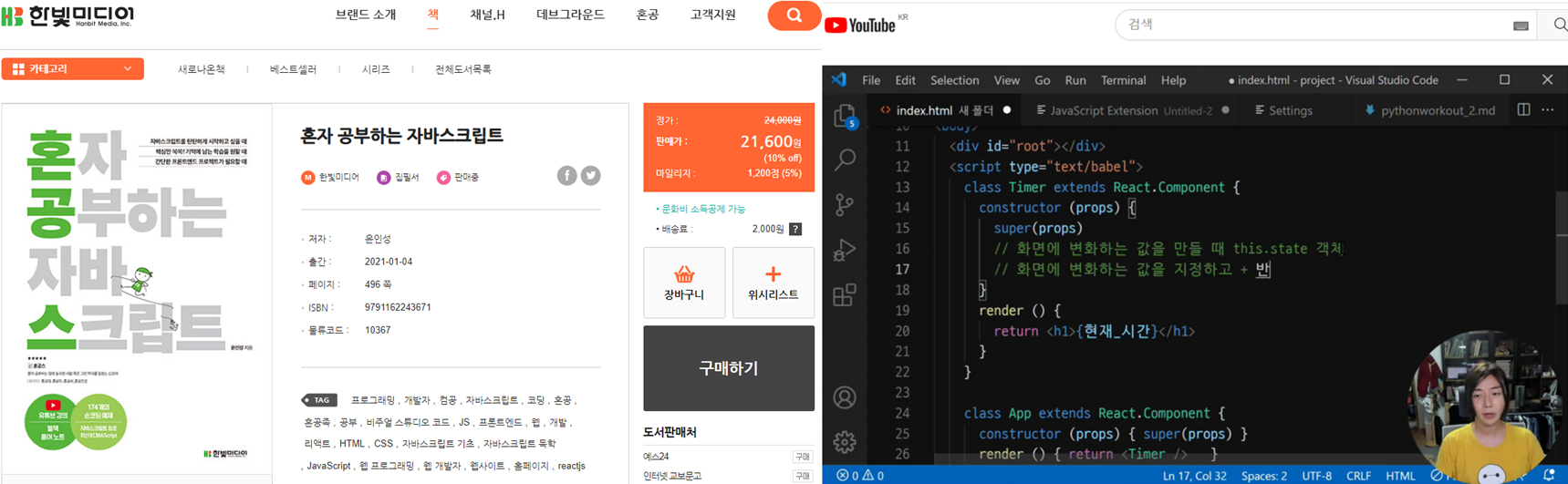The image size is (1568, 484).
Task: Click the YouTube search magnifier button
Action: tap(1559, 26)
